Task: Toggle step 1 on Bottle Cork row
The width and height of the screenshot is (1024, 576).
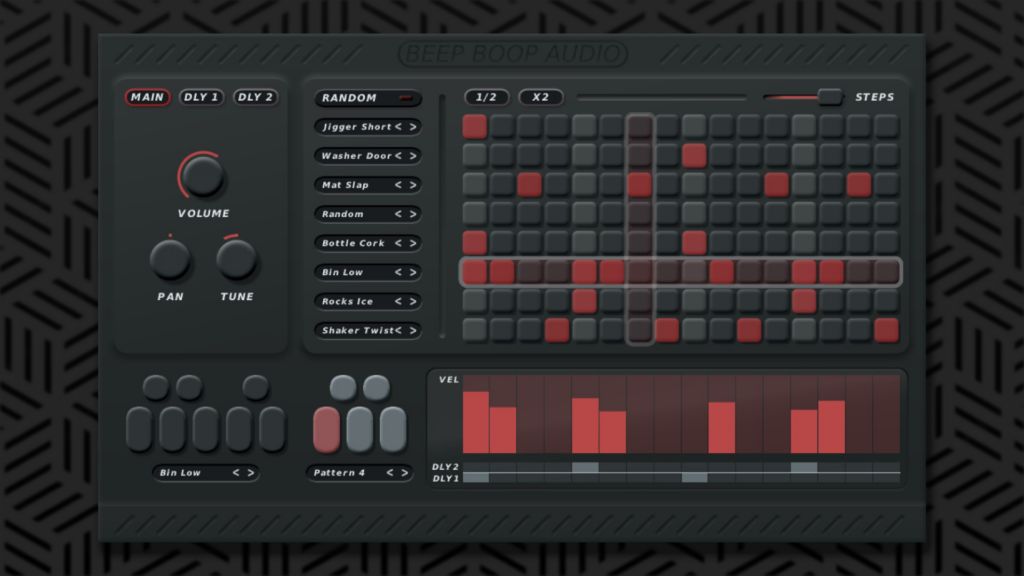Action: 475,243
